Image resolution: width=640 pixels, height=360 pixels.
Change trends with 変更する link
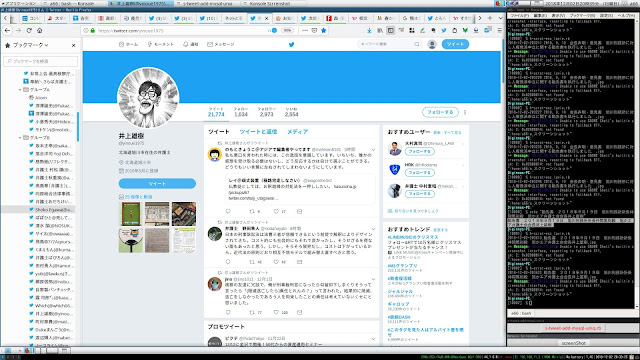(x=440, y=230)
